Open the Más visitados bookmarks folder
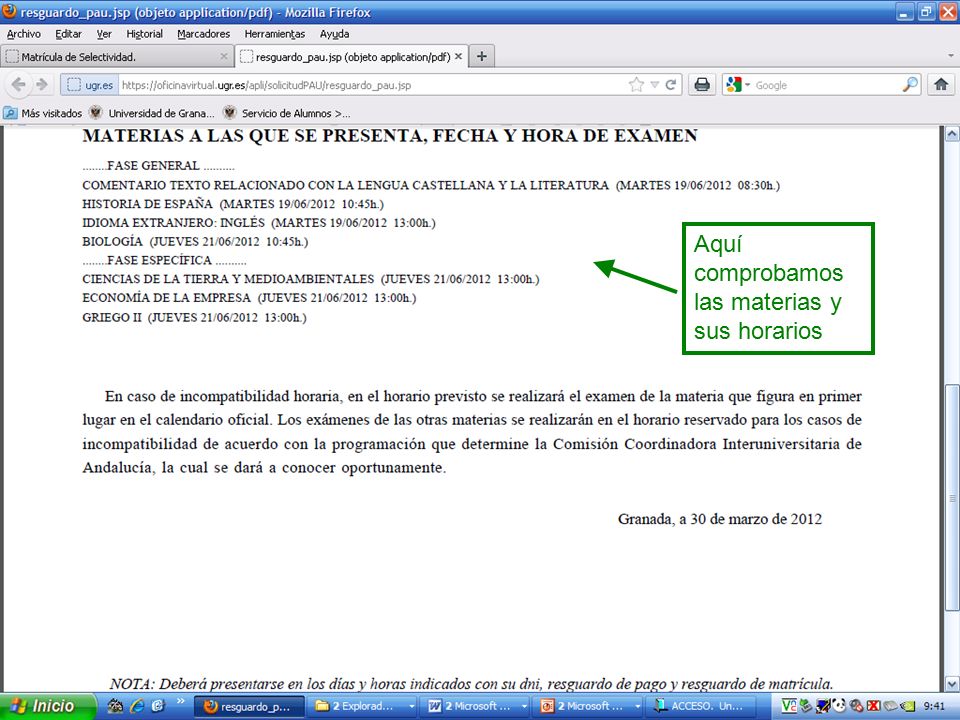 coord(43,113)
